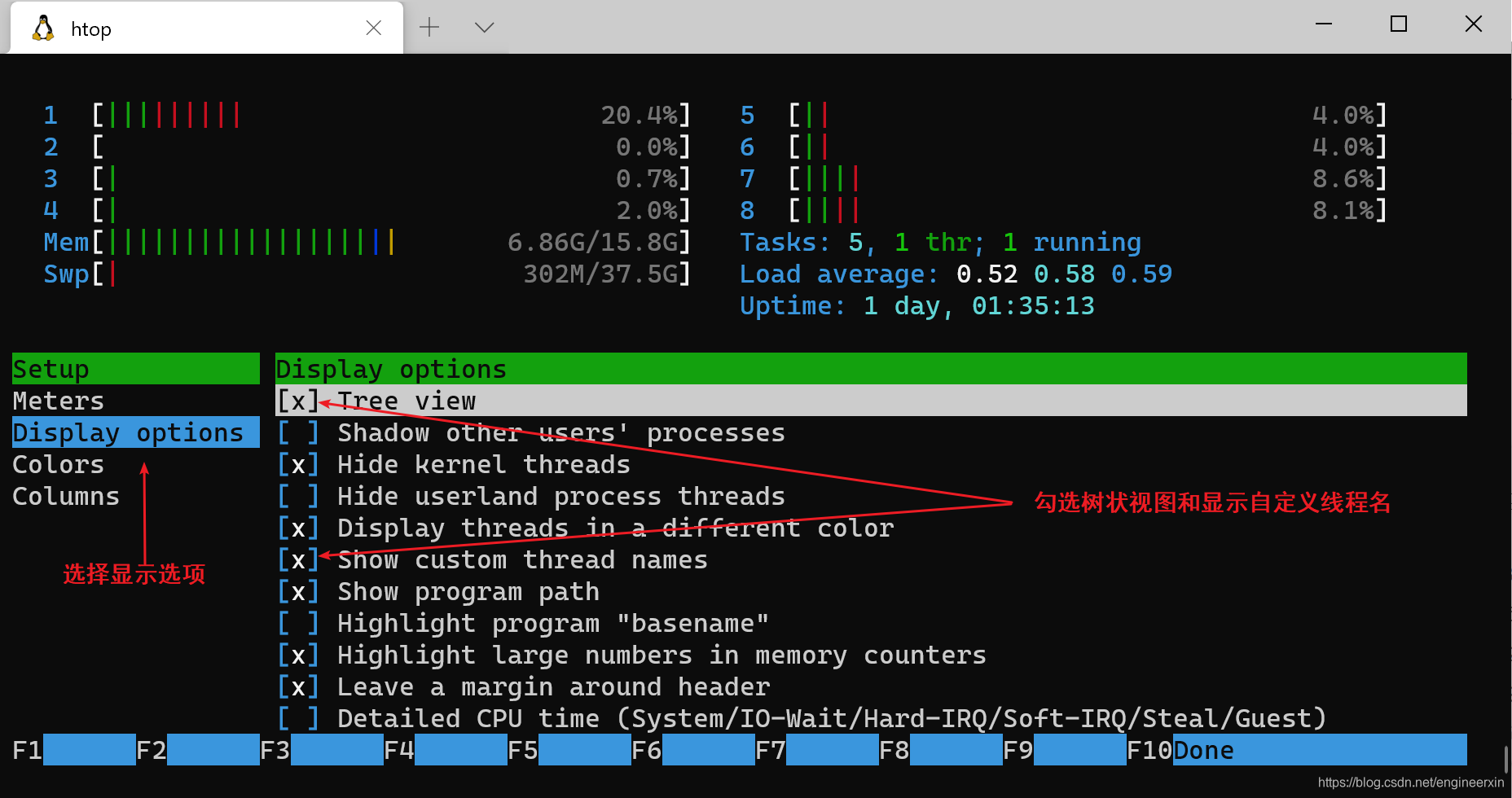1512x798 pixels.
Task: Close the htop terminal tab
Action: pyautogui.click(x=374, y=28)
